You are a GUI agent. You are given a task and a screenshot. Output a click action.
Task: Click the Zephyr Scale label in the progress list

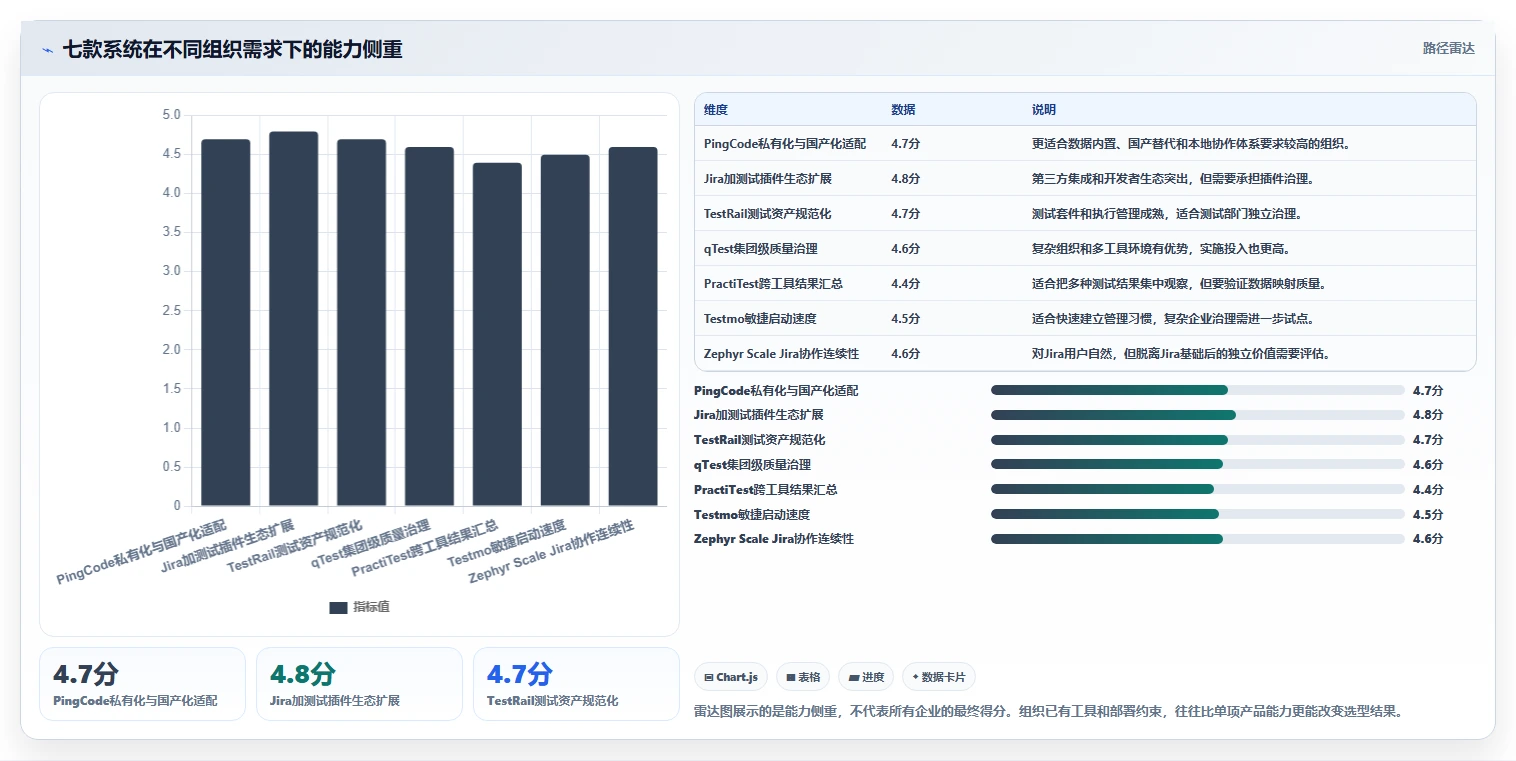774,539
